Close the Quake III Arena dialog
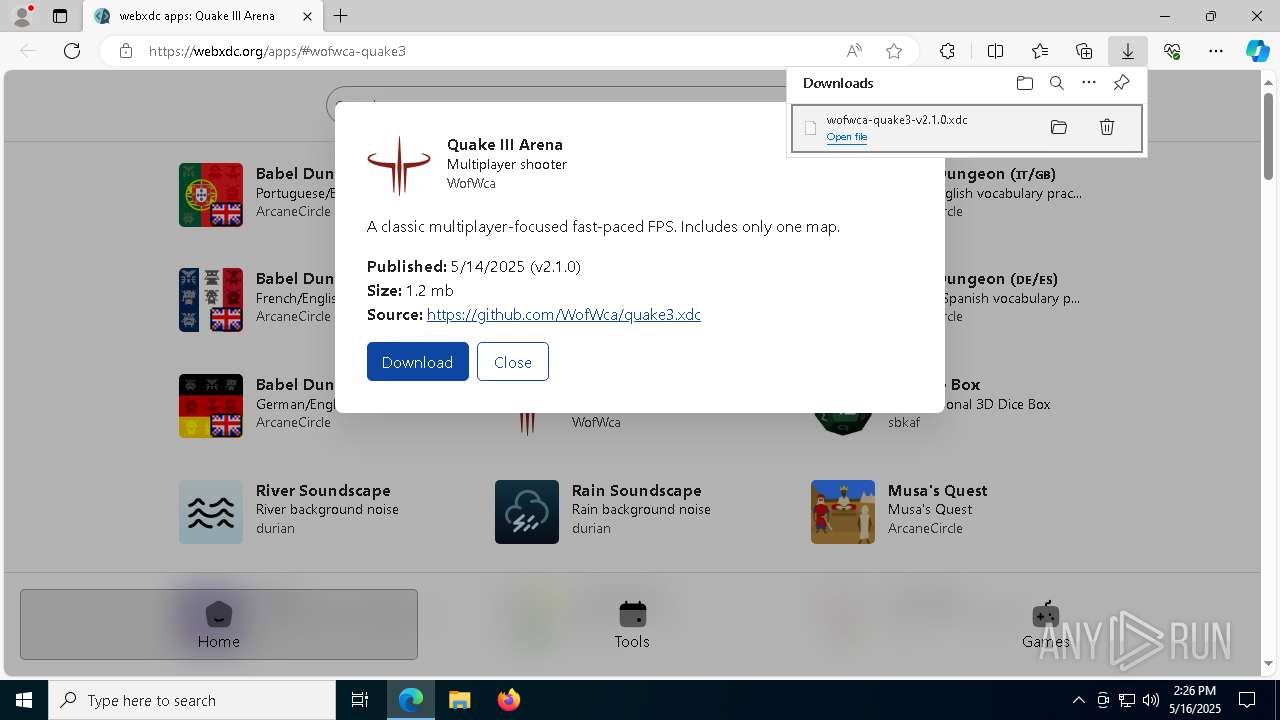The height and width of the screenshot is (720, 1280). [513, 362]
